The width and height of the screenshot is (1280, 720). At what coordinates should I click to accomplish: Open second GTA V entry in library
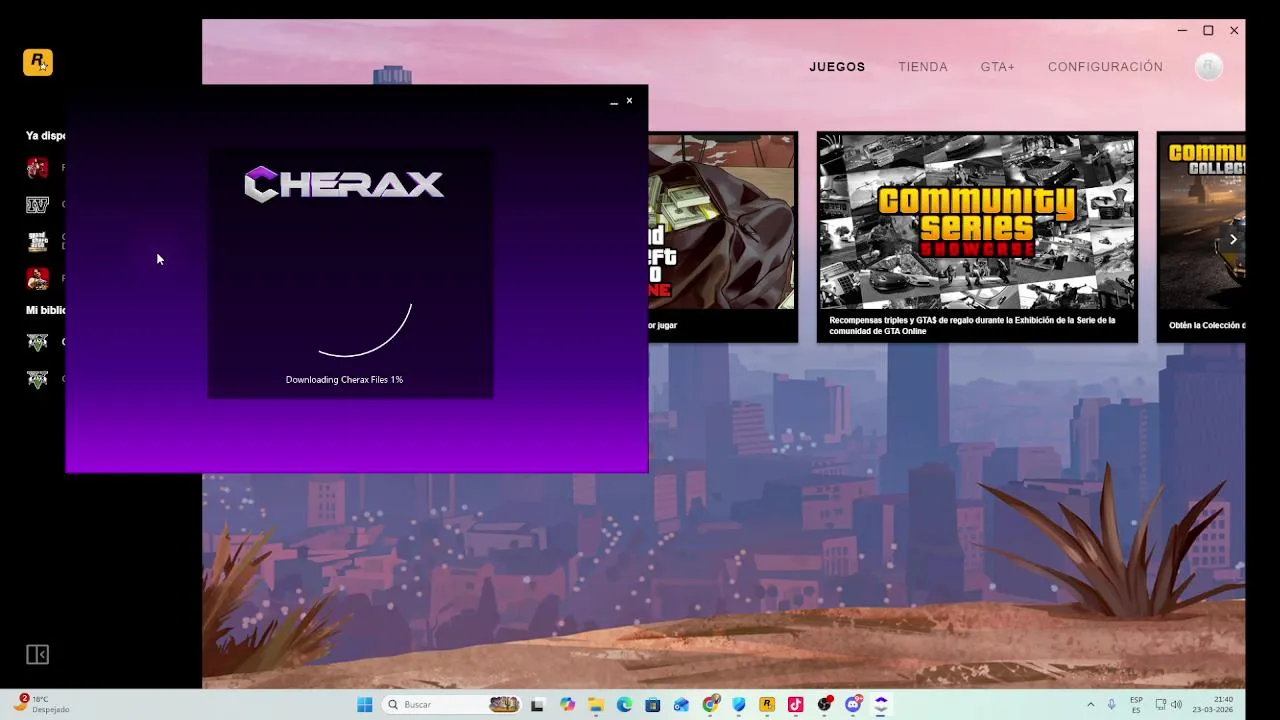[x=37, y=379]
